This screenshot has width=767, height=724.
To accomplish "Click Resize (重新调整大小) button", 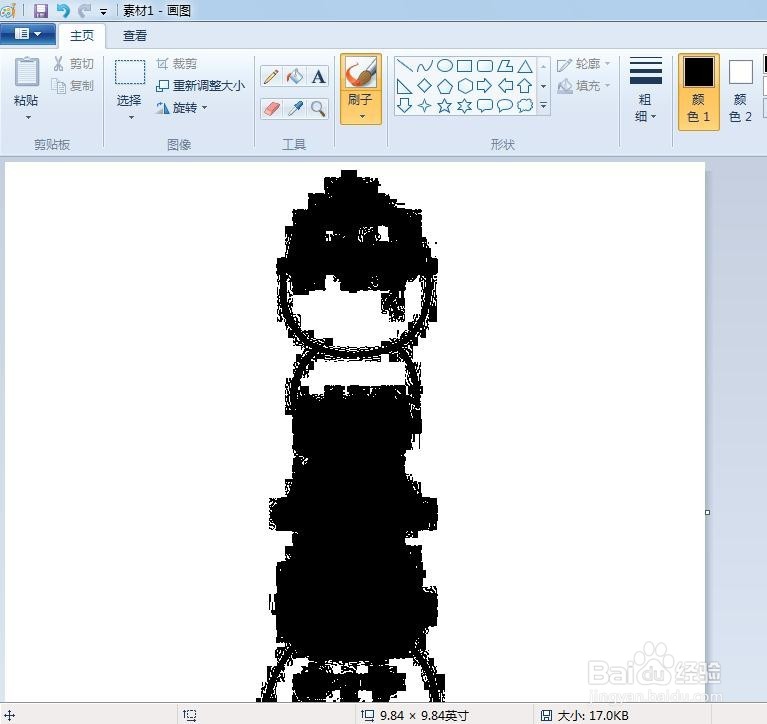I will pos(201,86).
